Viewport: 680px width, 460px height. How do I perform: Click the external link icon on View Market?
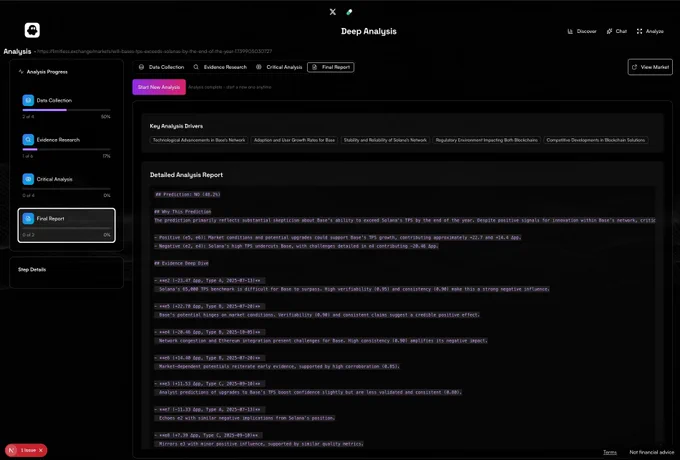click(634, 67)
